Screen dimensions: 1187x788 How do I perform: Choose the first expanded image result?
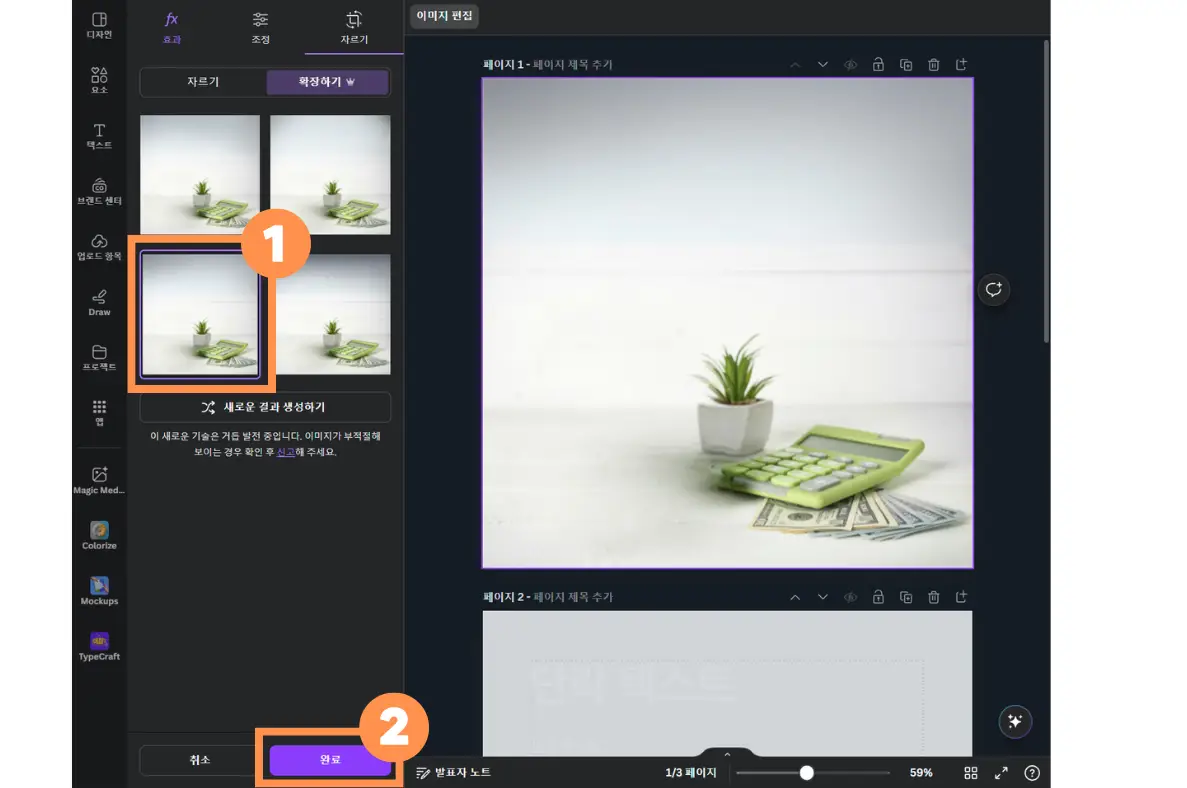(x=200, y=174)
